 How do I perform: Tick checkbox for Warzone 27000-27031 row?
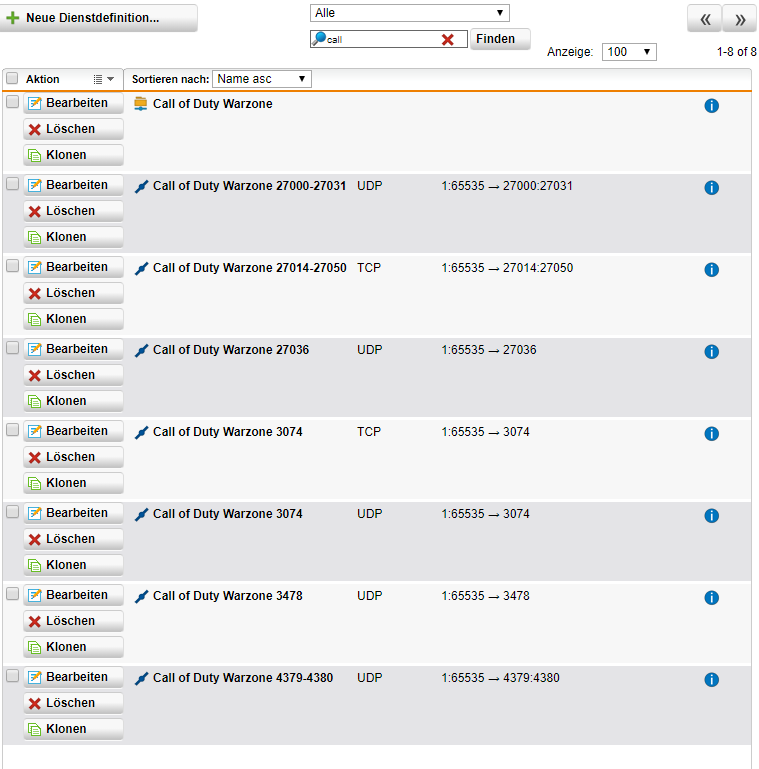pos(12,183)
